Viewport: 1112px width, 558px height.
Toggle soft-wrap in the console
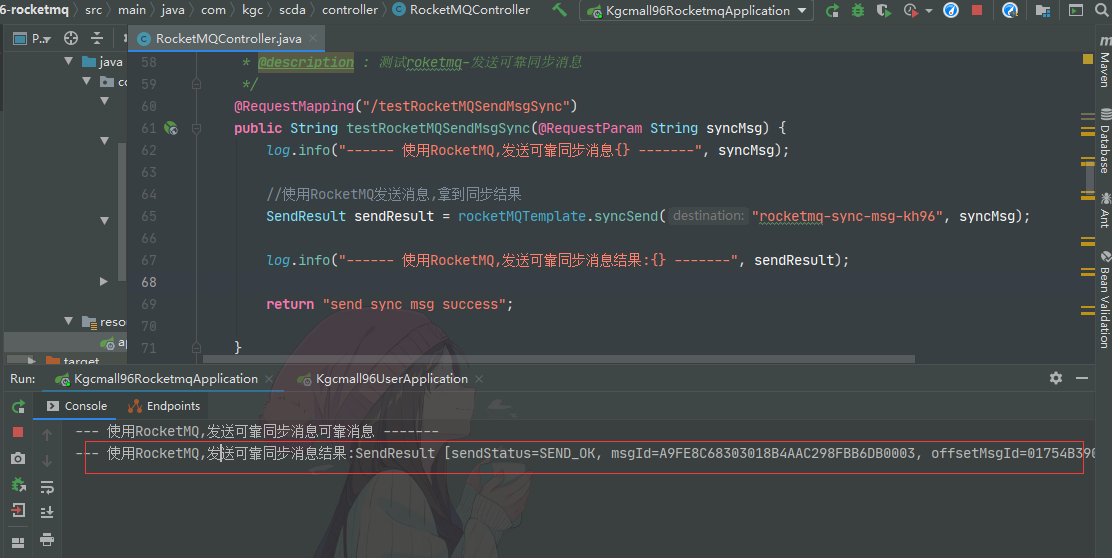[47, 487]
